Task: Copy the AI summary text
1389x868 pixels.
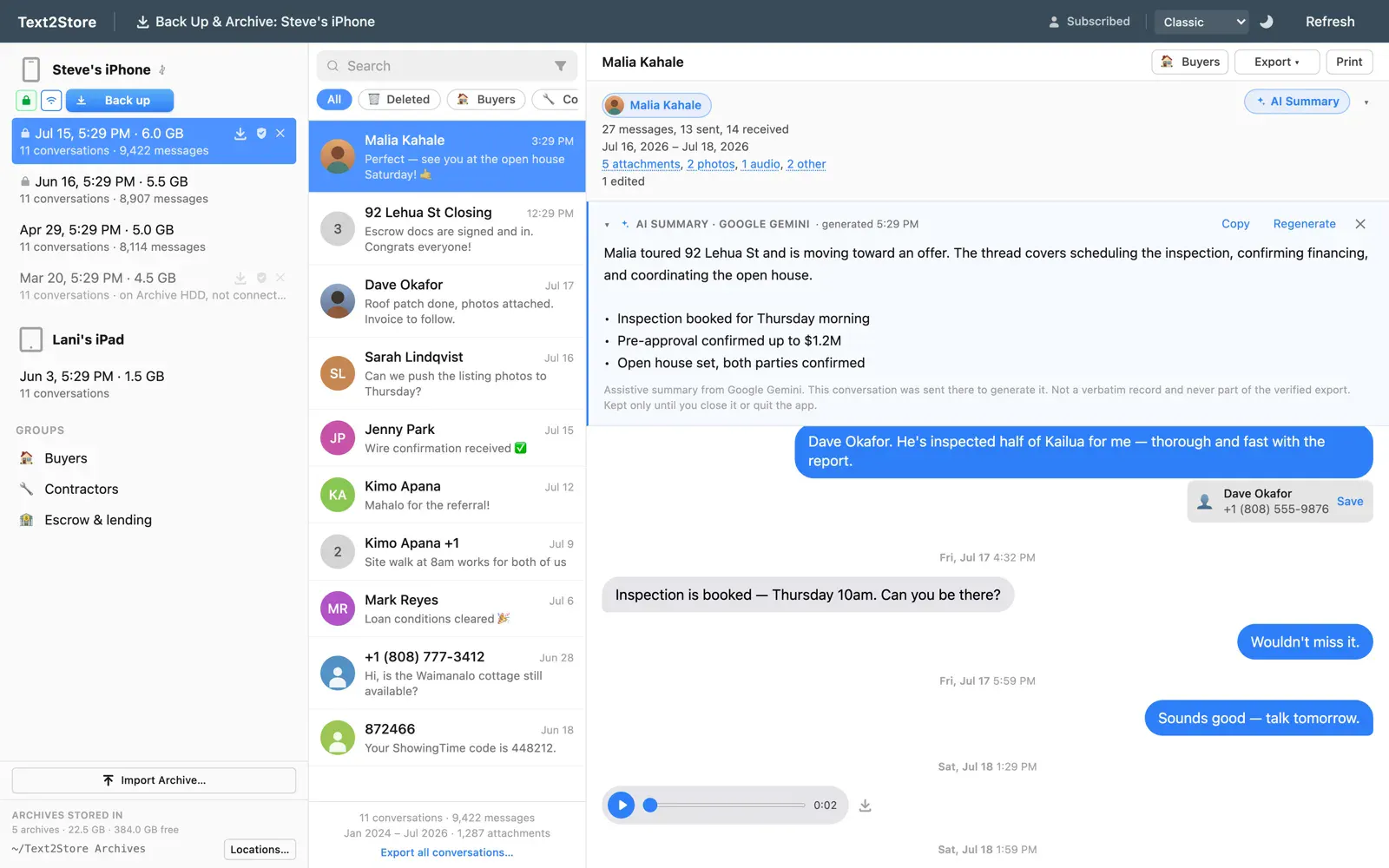Action: [x=1235, y=224]
